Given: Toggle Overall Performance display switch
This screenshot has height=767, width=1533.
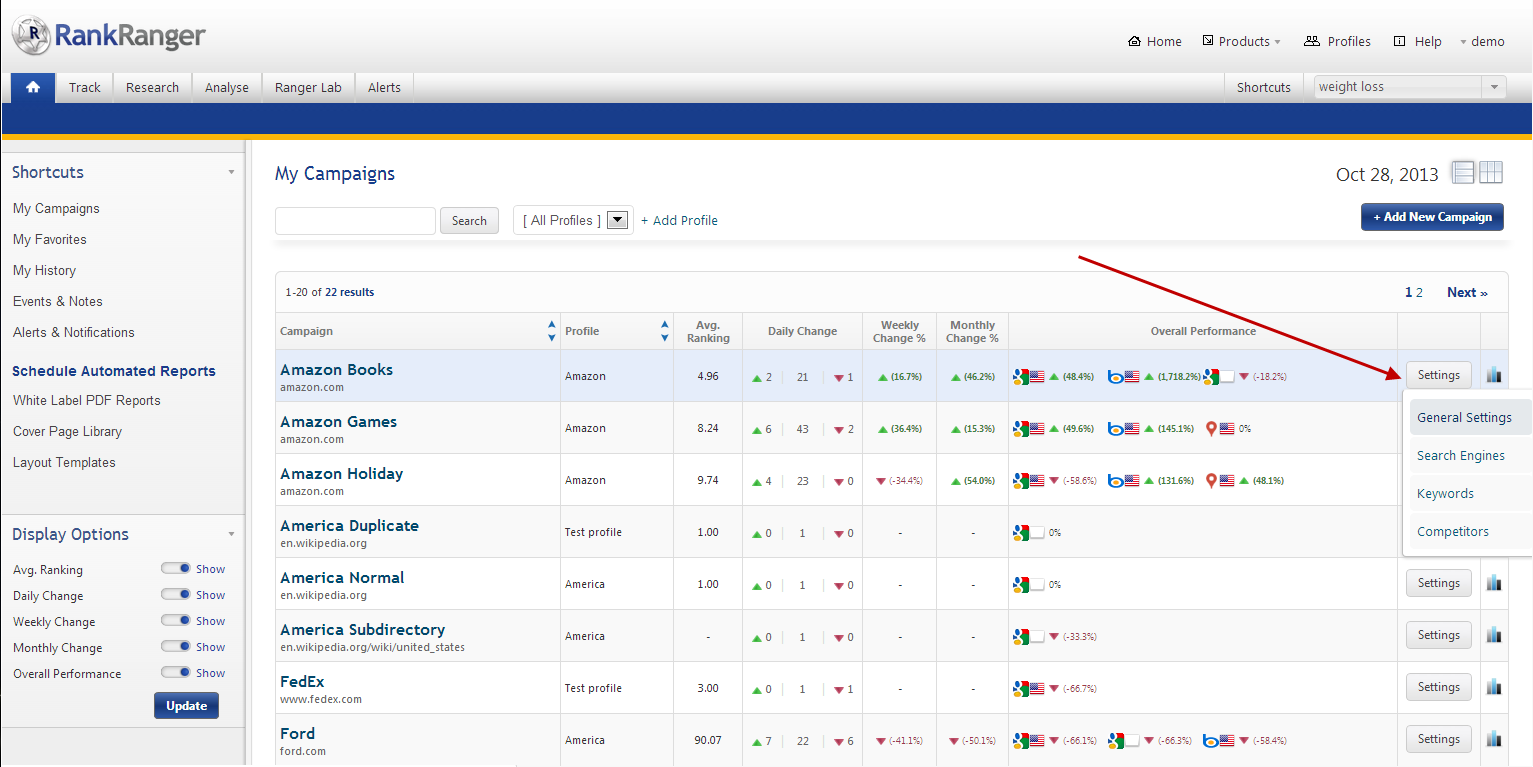Looking at the screenshot, I should click(x=175, y=673).
